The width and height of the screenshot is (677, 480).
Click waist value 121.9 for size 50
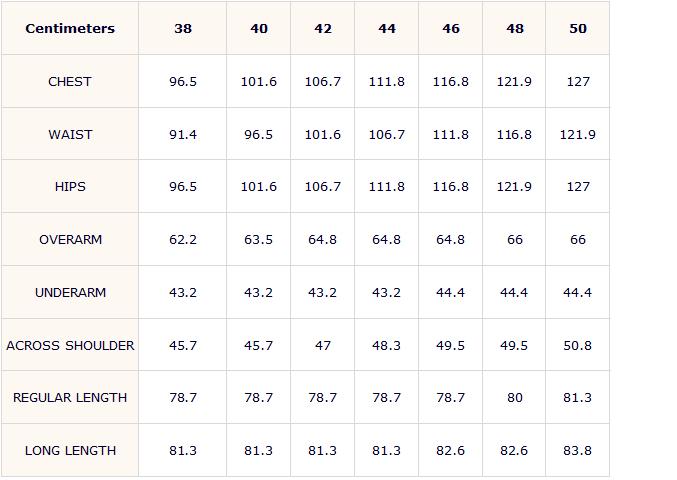click(x=578, y=134)
